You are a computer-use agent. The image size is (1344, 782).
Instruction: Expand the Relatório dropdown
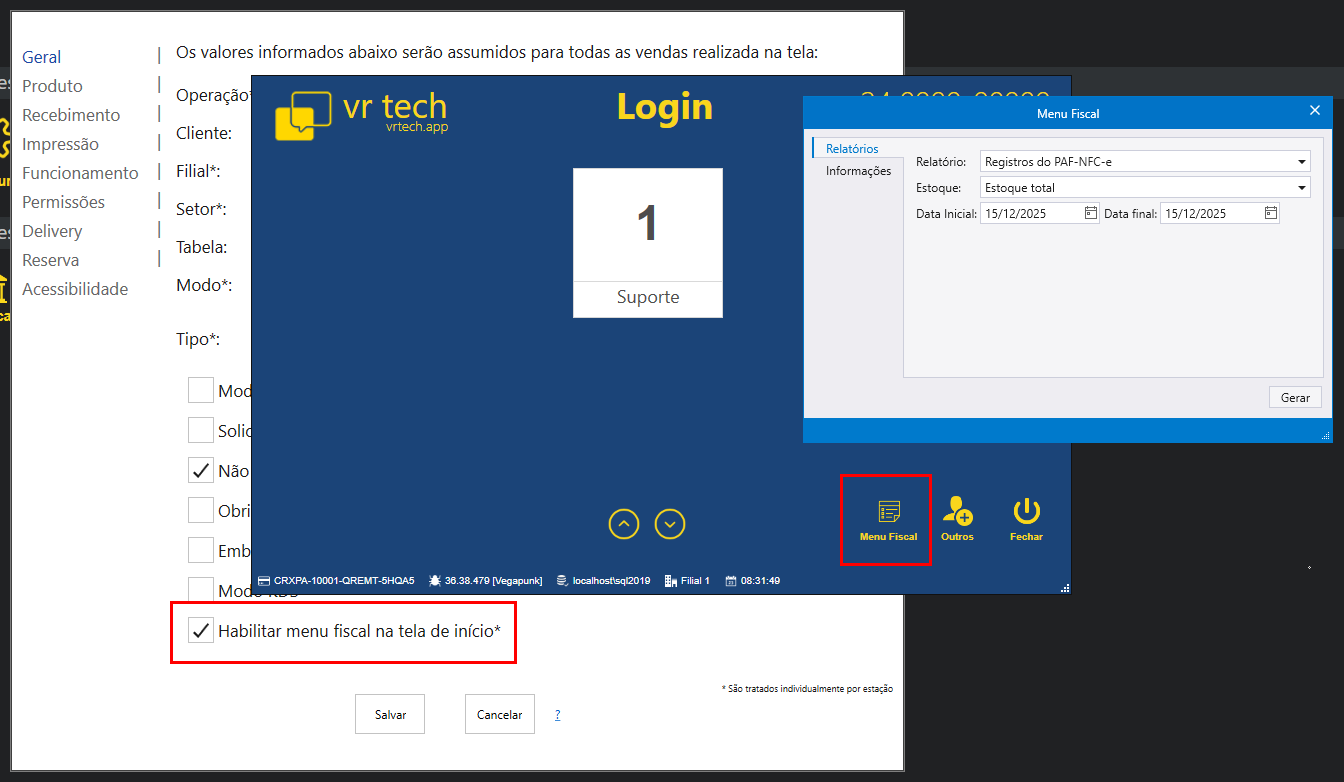[1301, 162]
